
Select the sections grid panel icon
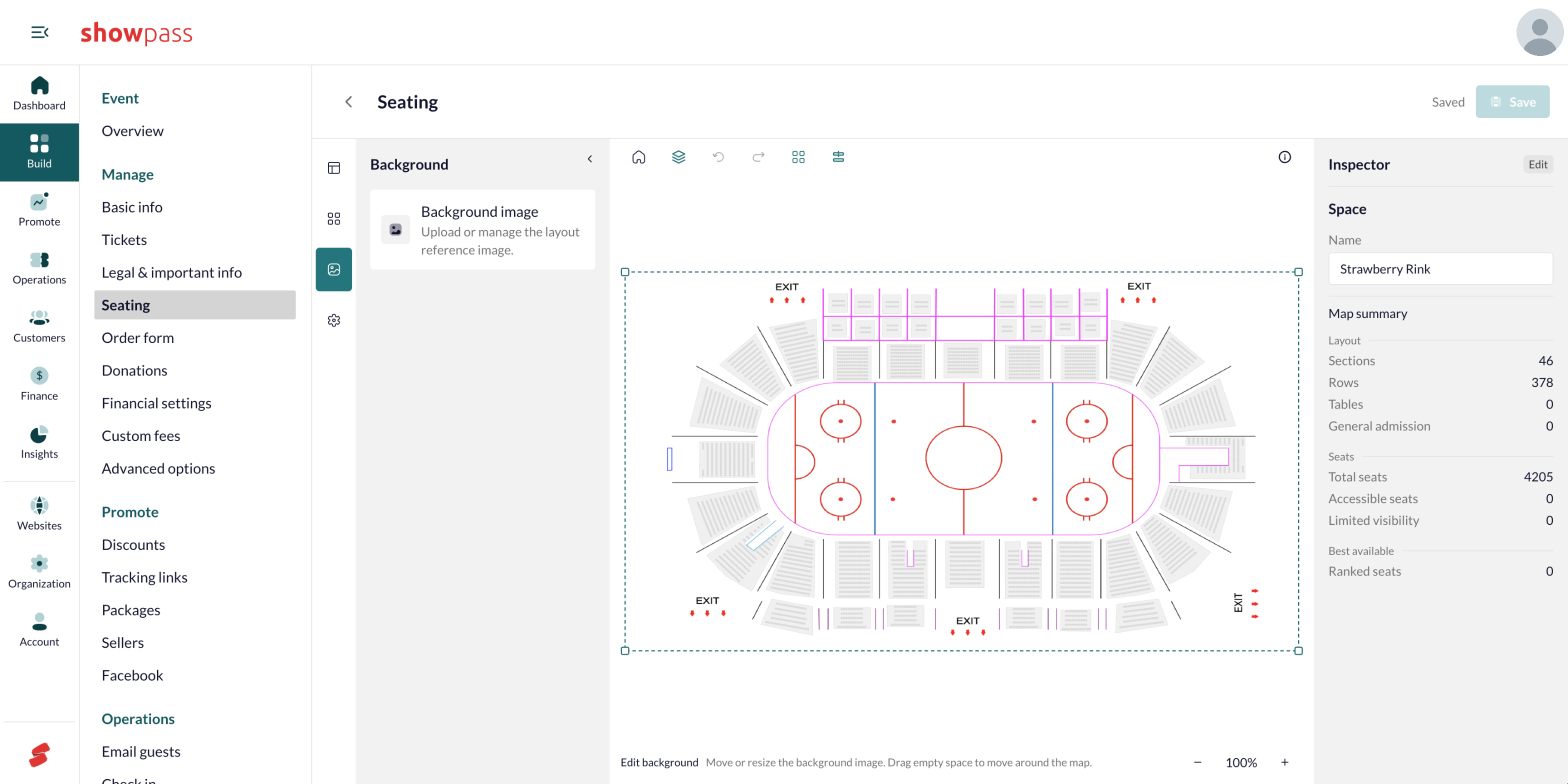333,218
